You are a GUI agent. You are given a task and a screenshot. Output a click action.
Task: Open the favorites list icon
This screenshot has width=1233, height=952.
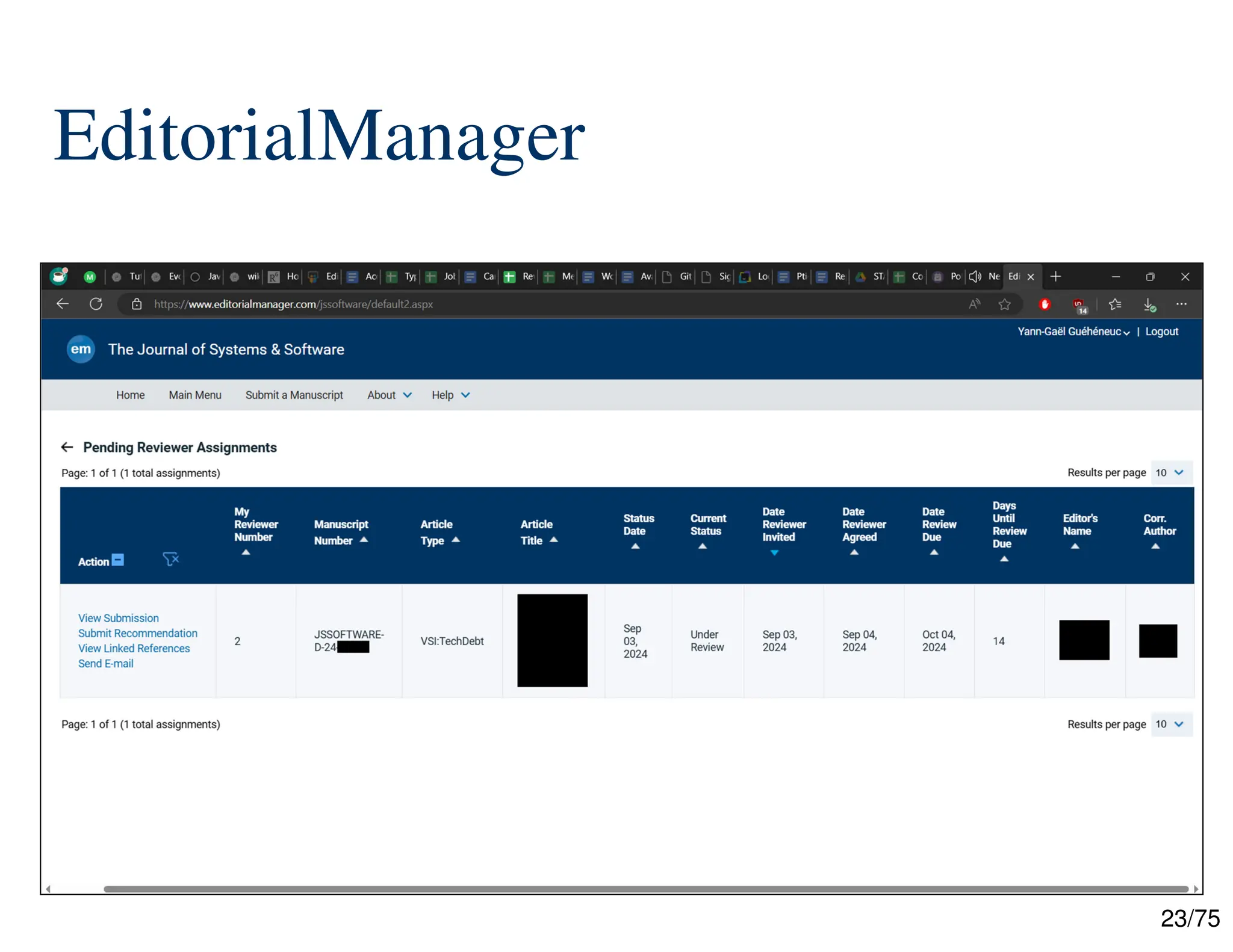tap(1115, 304)
